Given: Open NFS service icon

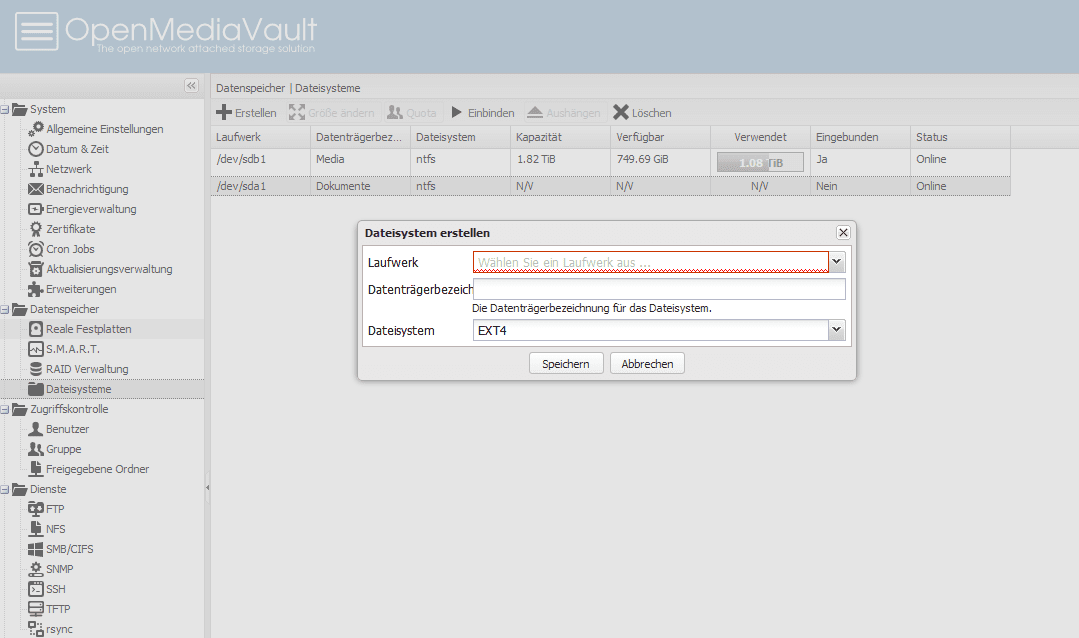Looking at the screenshot, I should point(36,529).
